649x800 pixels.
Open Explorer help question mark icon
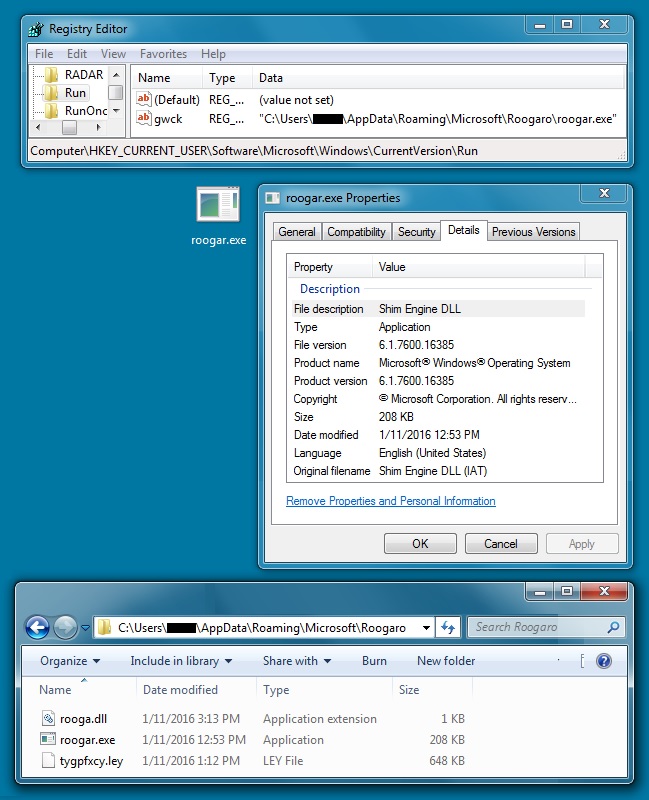click(603, 661)
